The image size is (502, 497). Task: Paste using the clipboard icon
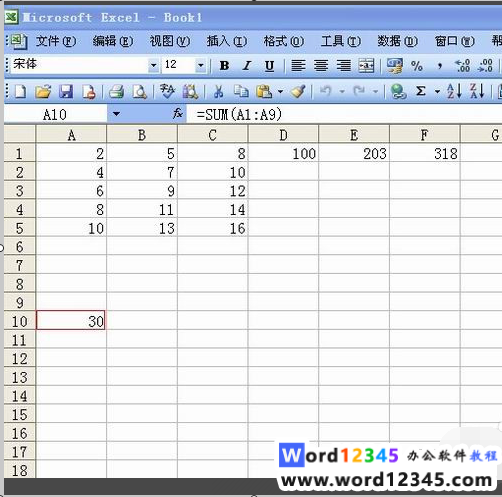(264, 91)
